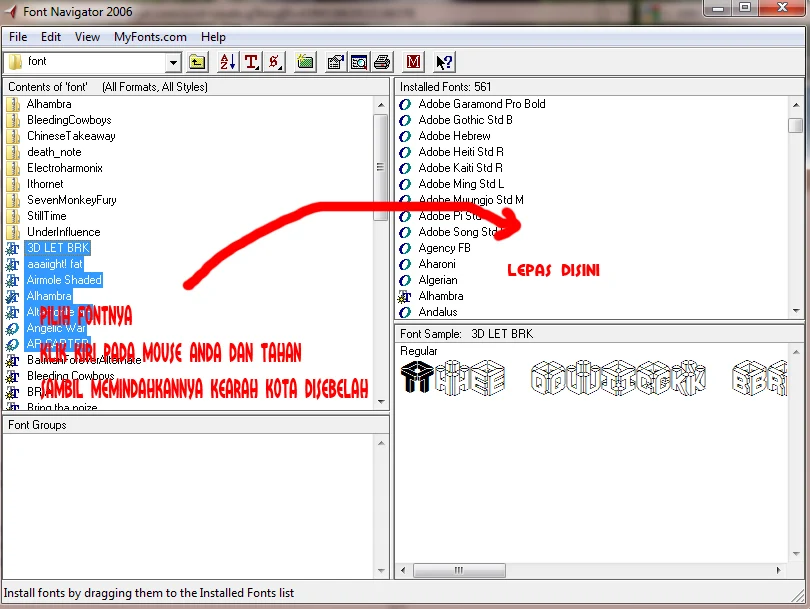Select Alhambra font in contents list
This screenshot has width=810, height=609.
click(x=49, y=296)
